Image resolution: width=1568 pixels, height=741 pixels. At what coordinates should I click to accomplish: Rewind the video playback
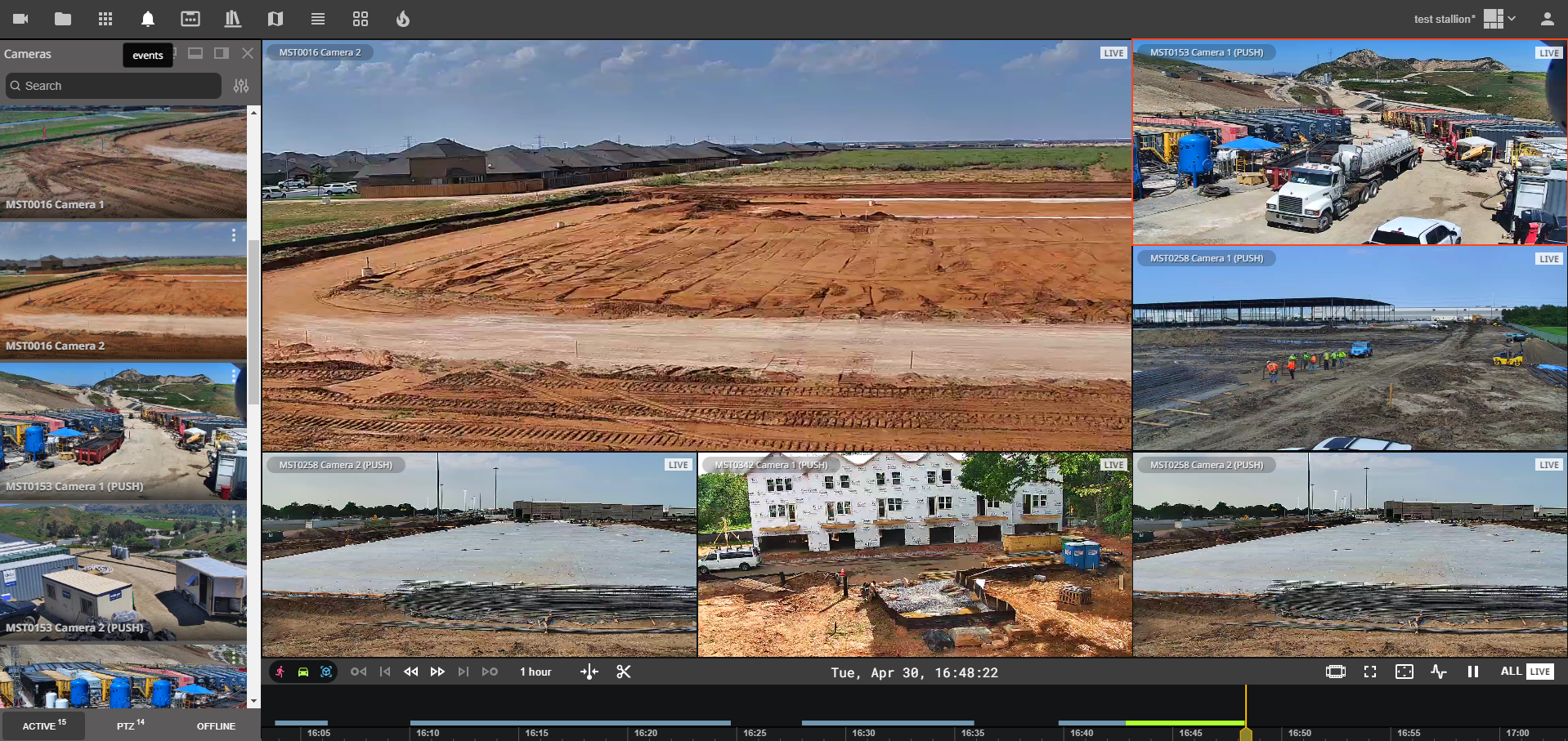[411, 672]
